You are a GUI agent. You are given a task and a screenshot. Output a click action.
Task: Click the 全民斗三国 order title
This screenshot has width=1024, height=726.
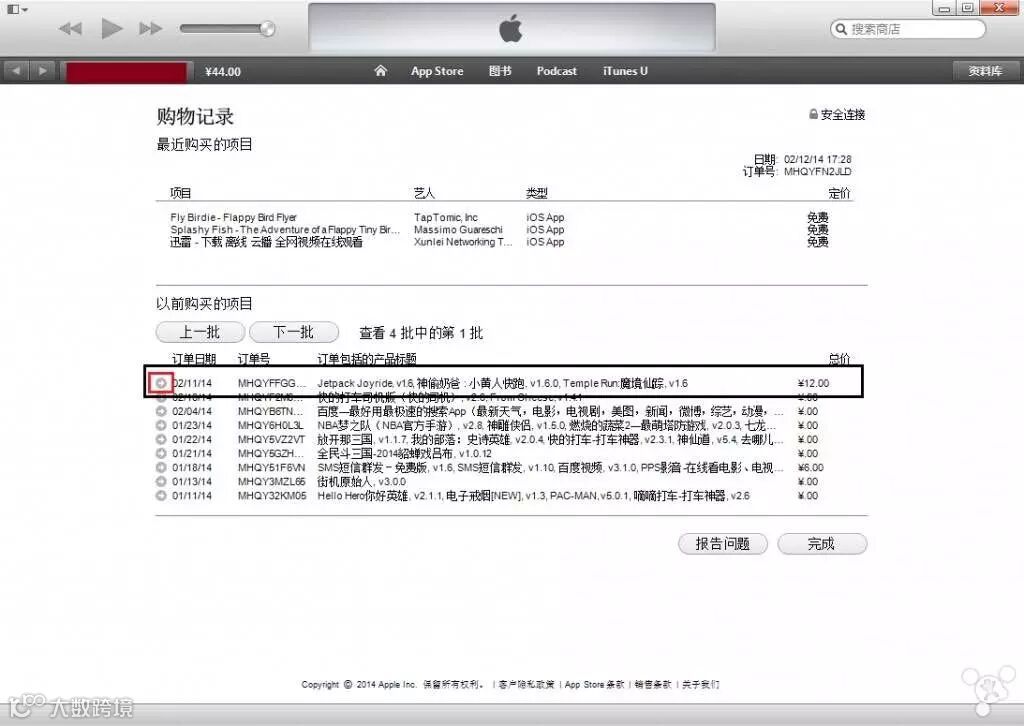[x=404, y=454]
